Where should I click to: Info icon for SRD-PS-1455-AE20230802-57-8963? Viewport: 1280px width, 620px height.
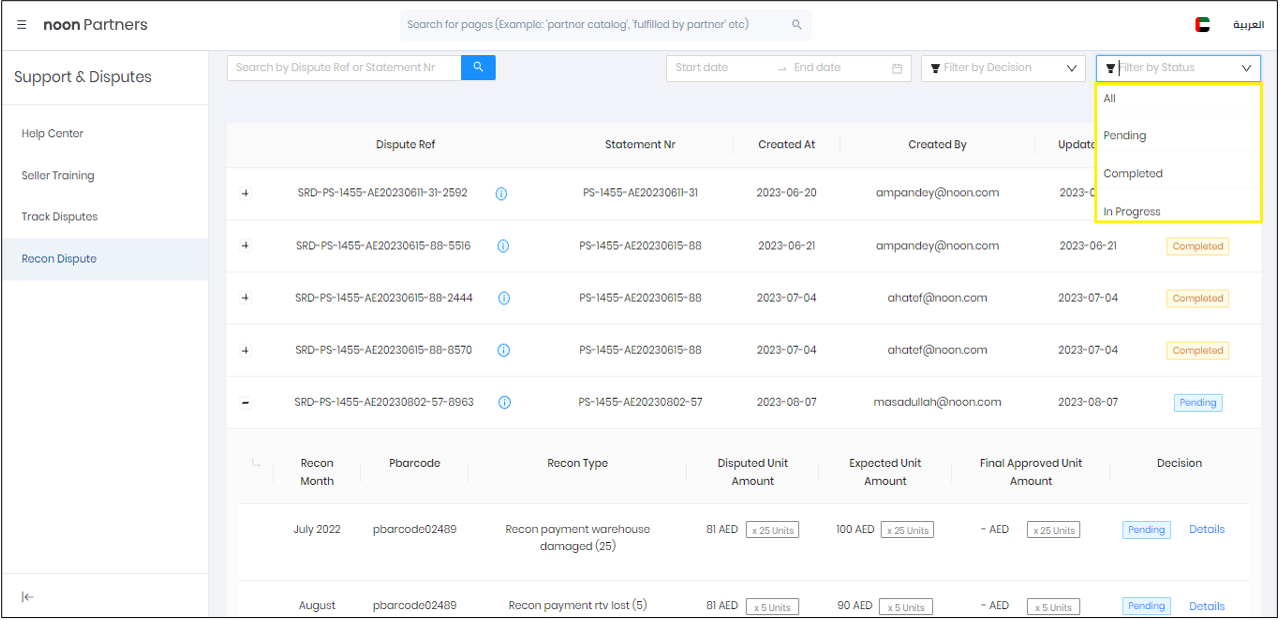click(504, 402)
